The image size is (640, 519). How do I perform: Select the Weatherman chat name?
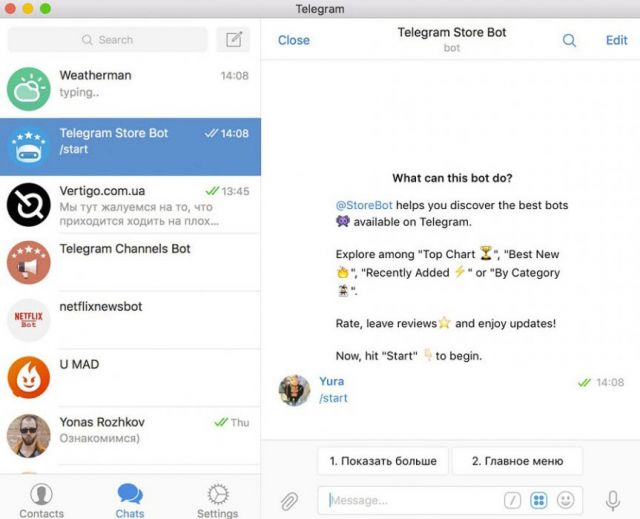(x=96, y=75)
